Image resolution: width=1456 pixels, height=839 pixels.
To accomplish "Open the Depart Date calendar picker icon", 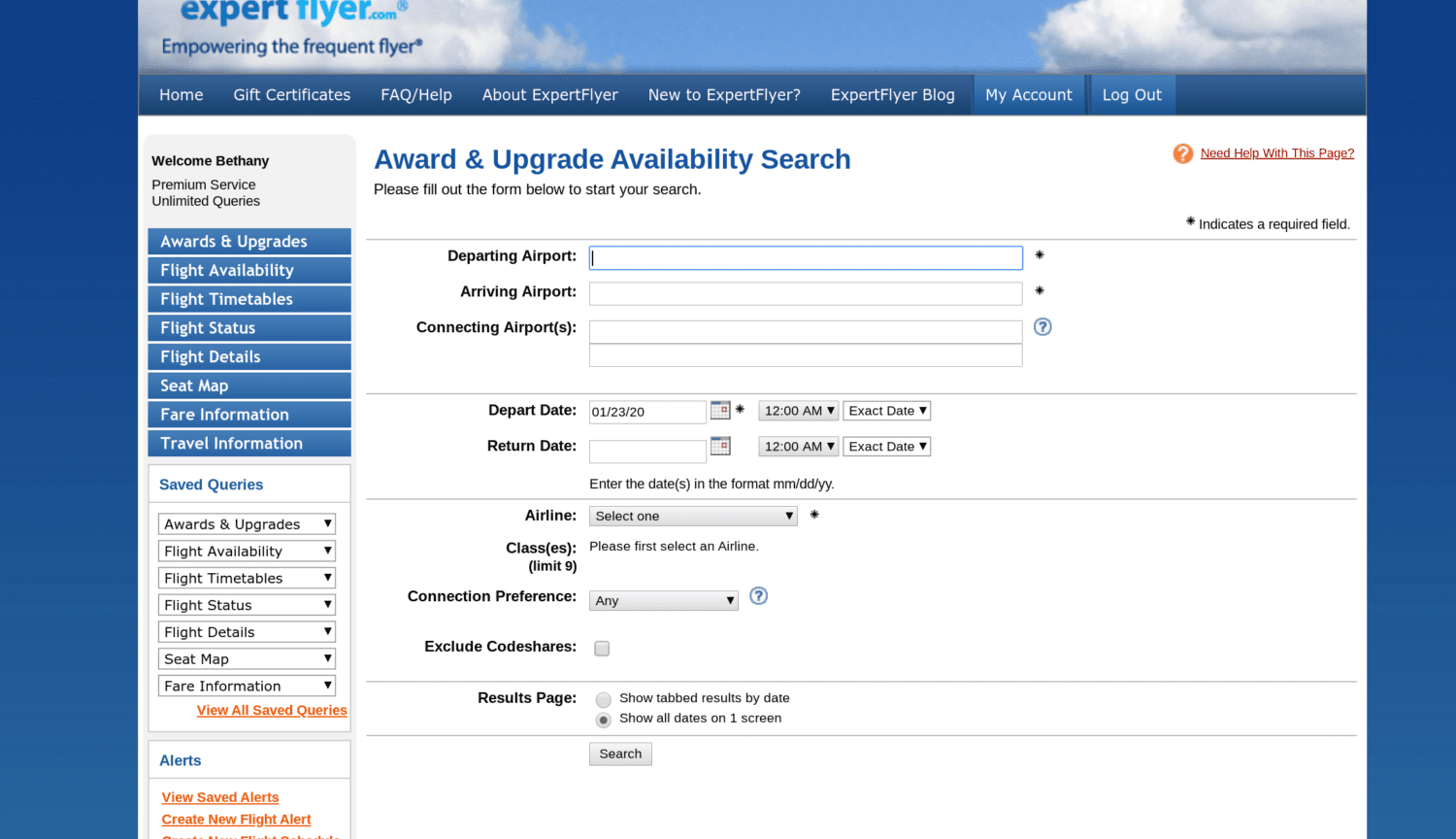I will pyautogui.click(x=720, y=410).
